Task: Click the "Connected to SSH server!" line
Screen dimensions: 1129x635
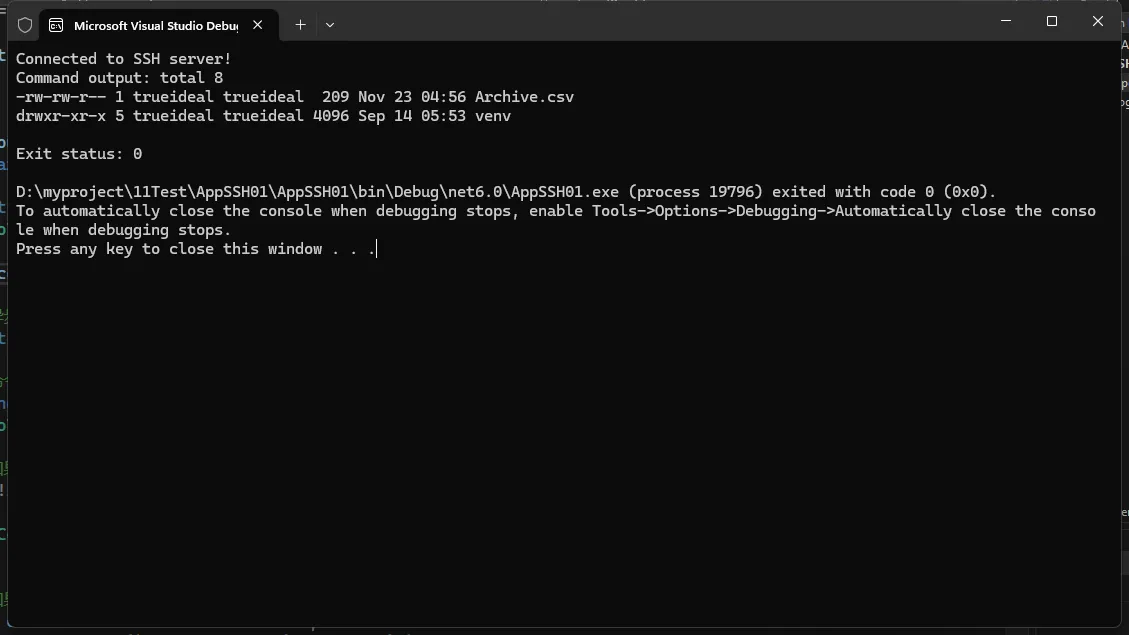Action: [x=123, y=59]
